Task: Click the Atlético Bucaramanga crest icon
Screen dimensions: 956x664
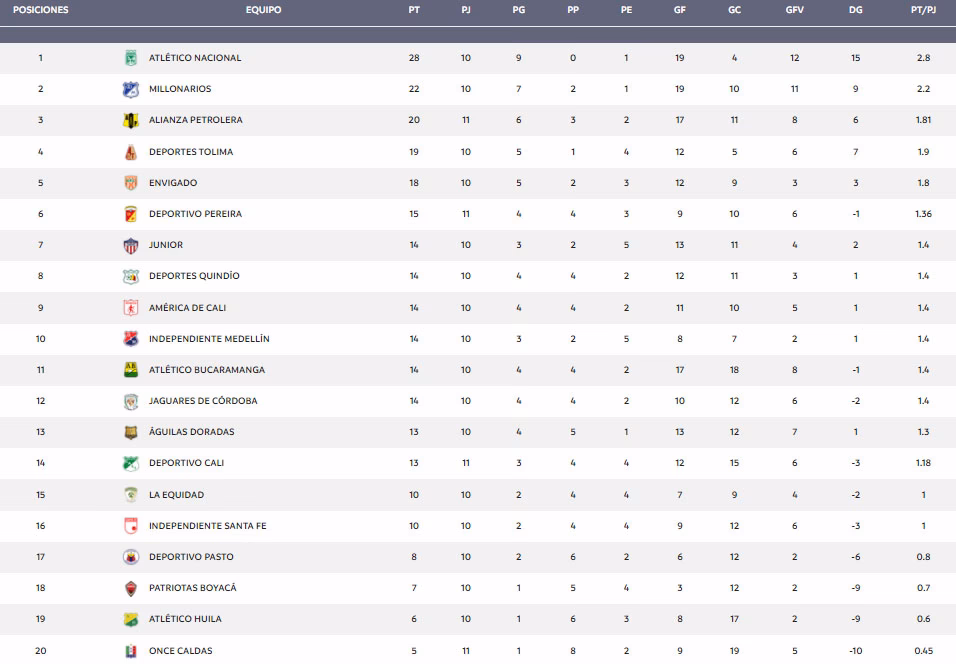Action: click(130, 370)
